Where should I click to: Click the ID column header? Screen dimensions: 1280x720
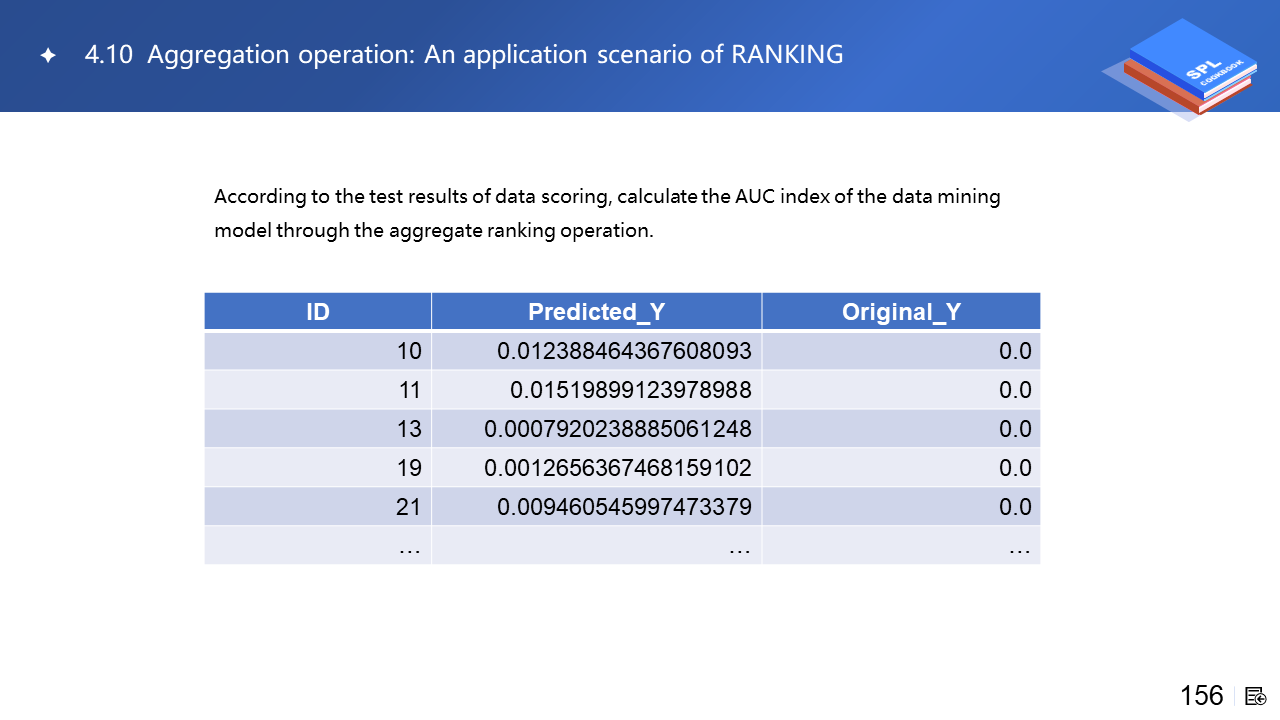[x=318, y=312]
